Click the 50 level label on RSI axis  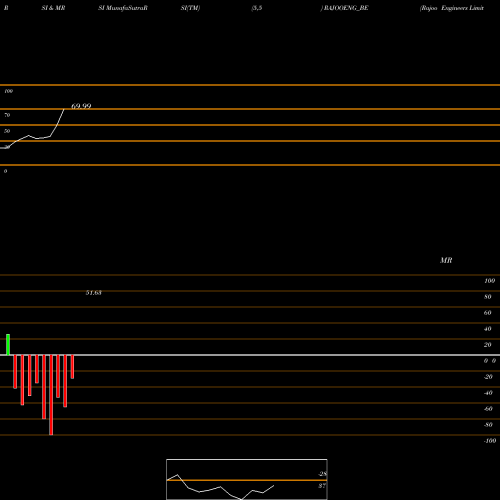point(7,131)
